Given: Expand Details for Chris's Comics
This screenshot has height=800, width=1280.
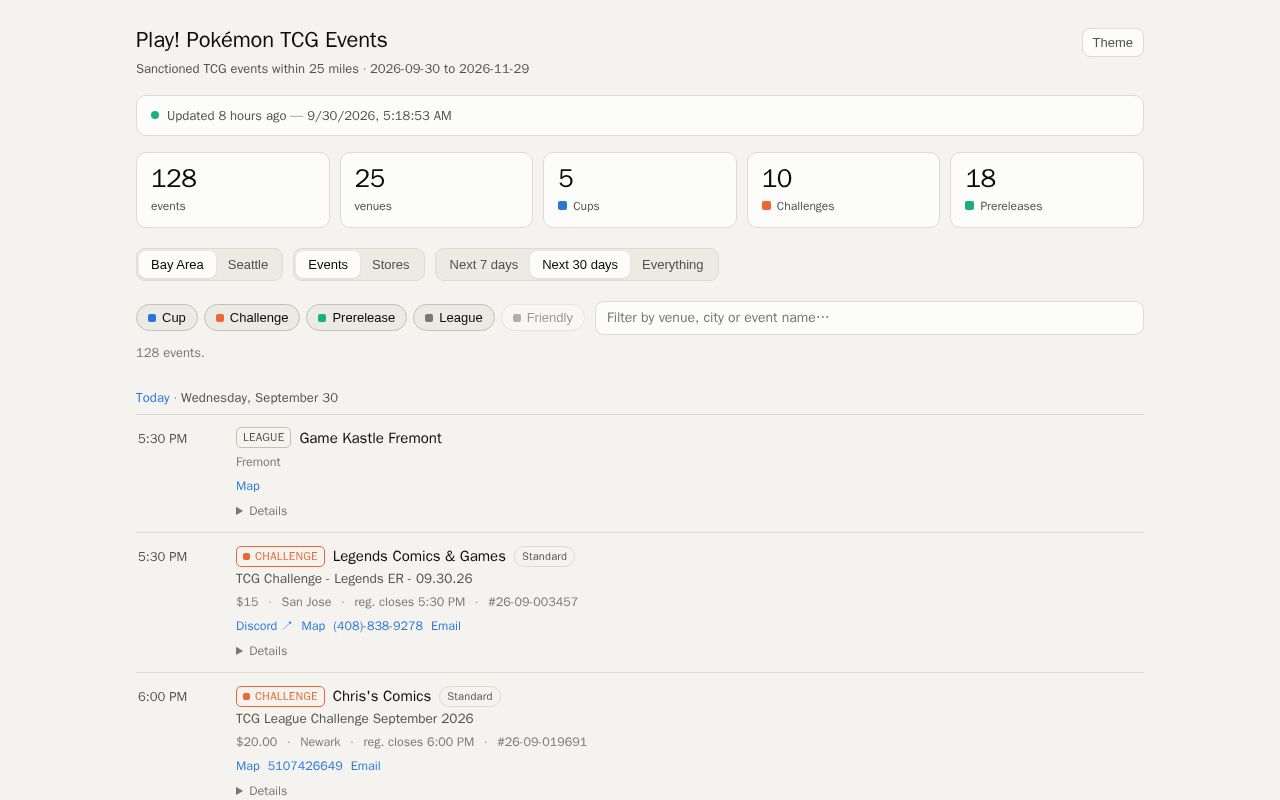Looking at the screenshot, I should pos(262,791).
